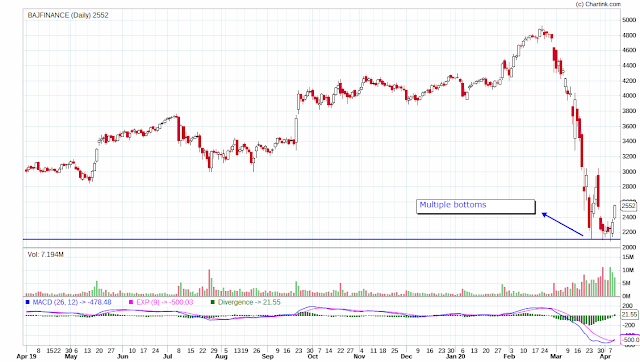Click the green Divergence legend square
Viewport: 640px width, 362px height.
tap(213, 302)
